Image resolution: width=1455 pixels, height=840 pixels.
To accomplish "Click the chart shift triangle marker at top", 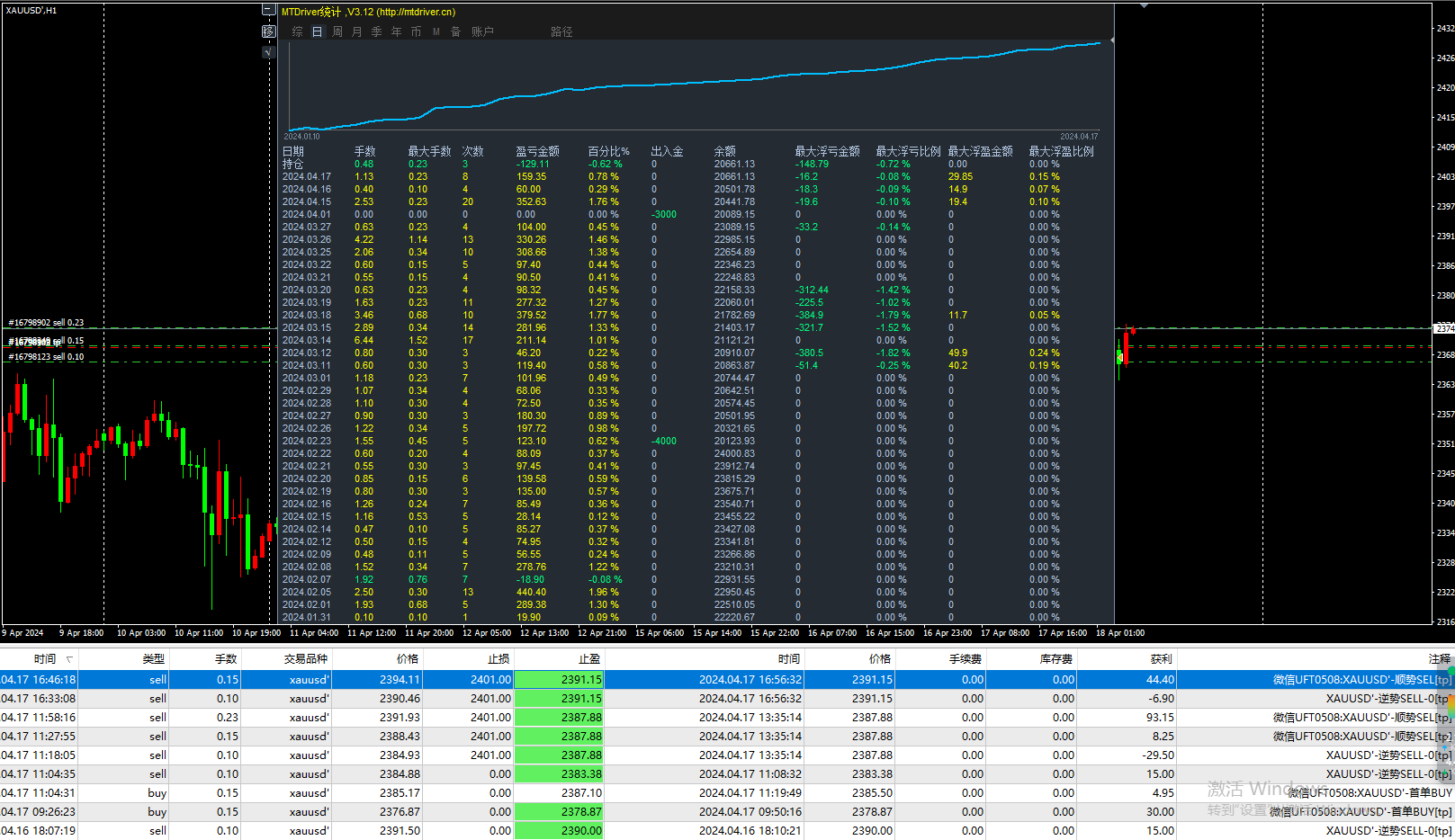I will [x=1144, y=5].
